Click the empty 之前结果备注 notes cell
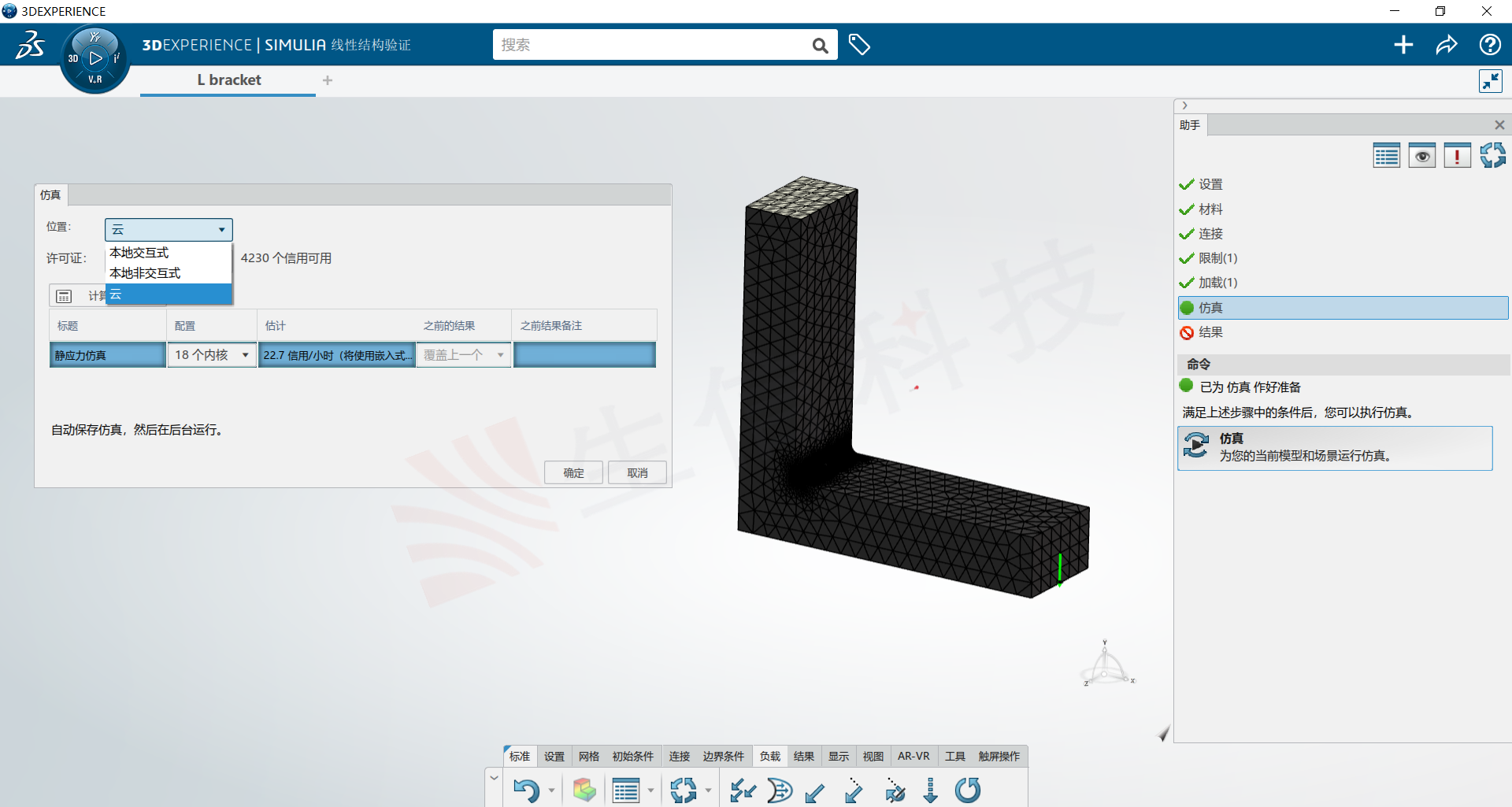1512x807 pixels. [x=584, y=355]
